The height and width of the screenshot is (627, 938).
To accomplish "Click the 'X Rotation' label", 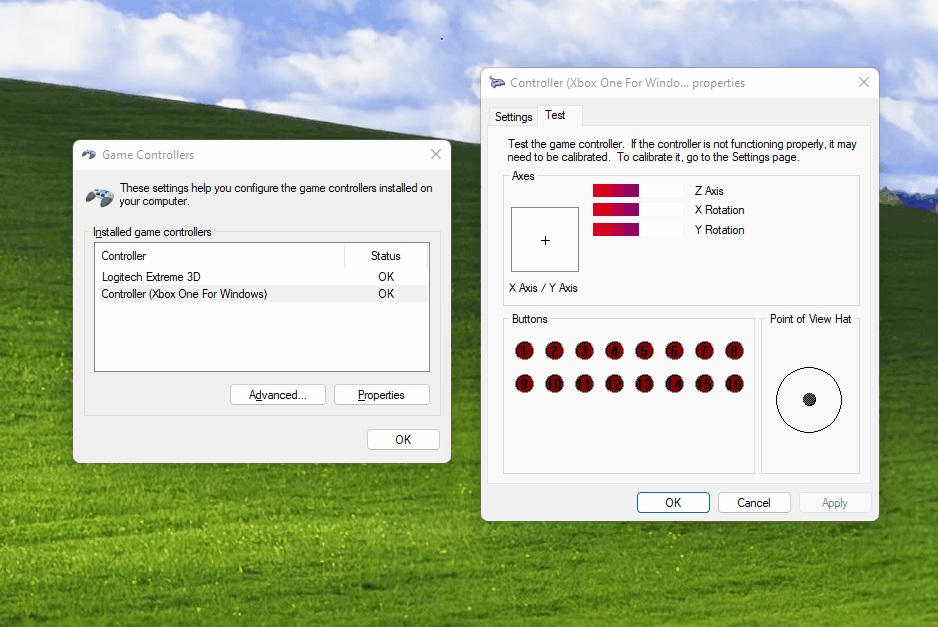I will pos(720,210).
